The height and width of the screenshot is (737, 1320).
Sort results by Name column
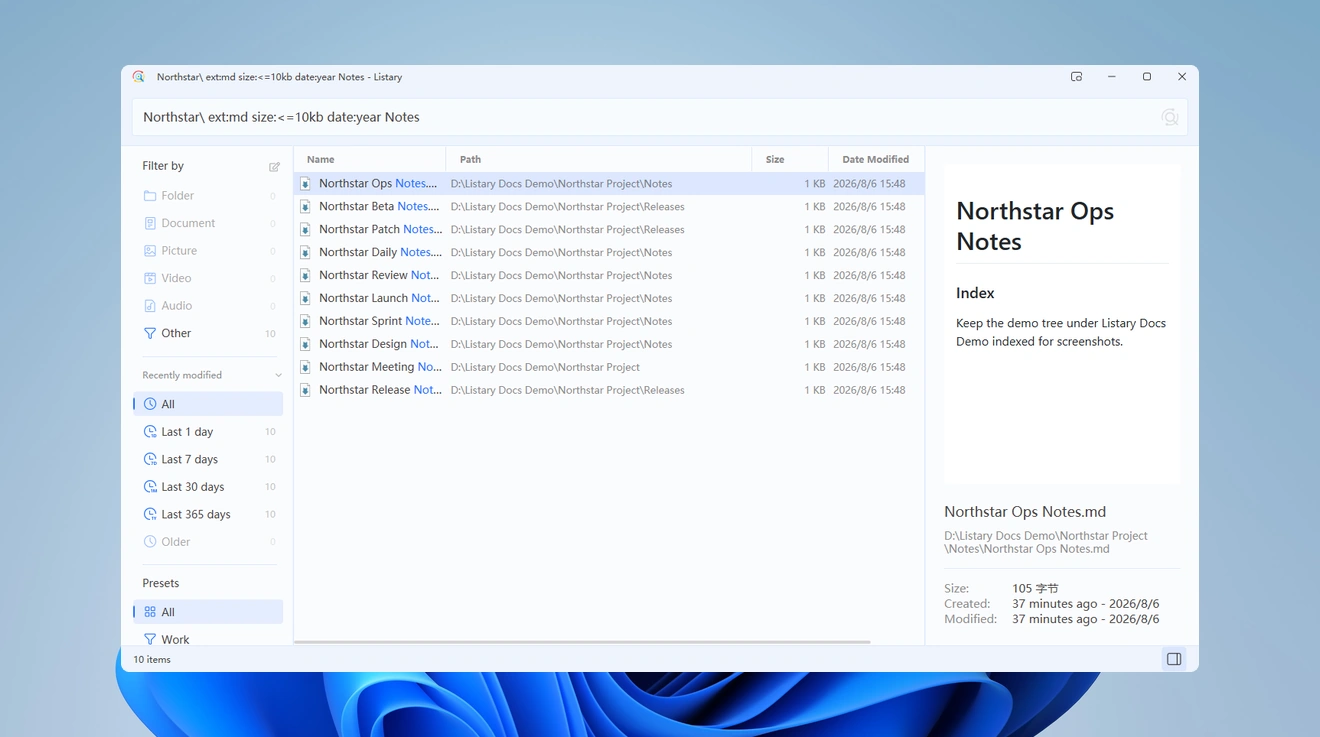tap(370, 159)
